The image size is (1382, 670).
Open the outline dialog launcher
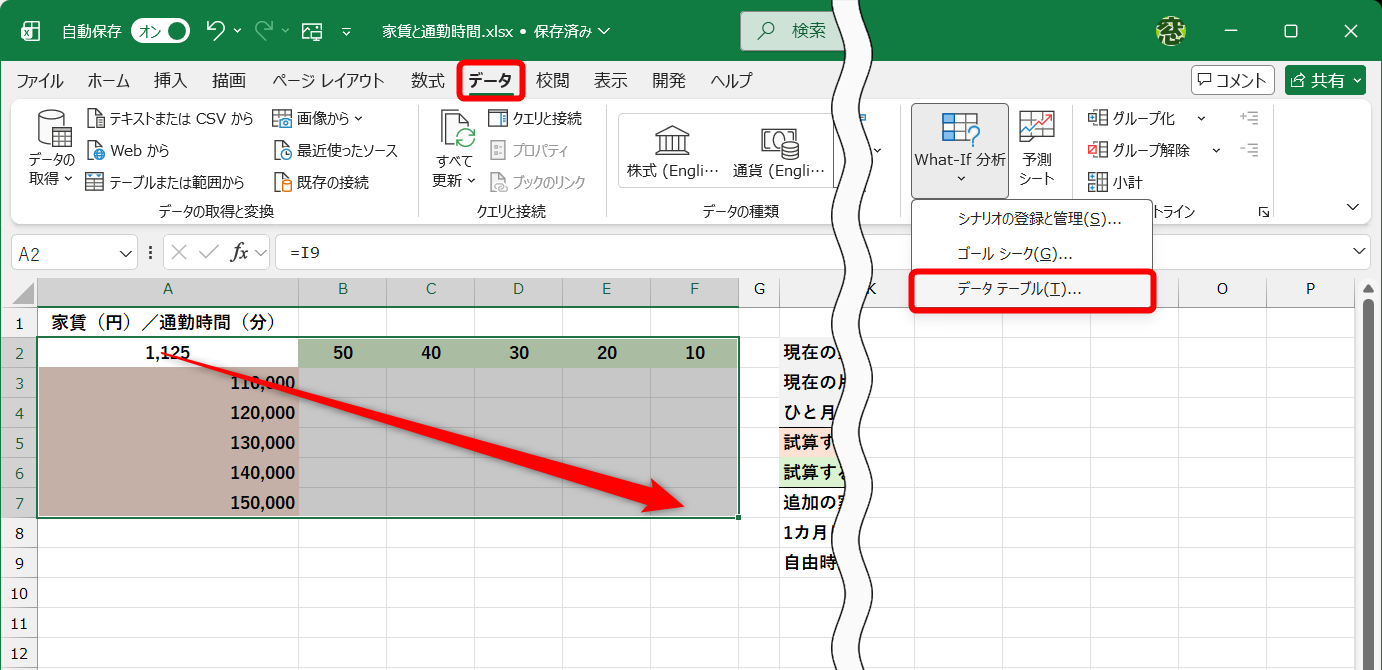(x=1264, y=212)
